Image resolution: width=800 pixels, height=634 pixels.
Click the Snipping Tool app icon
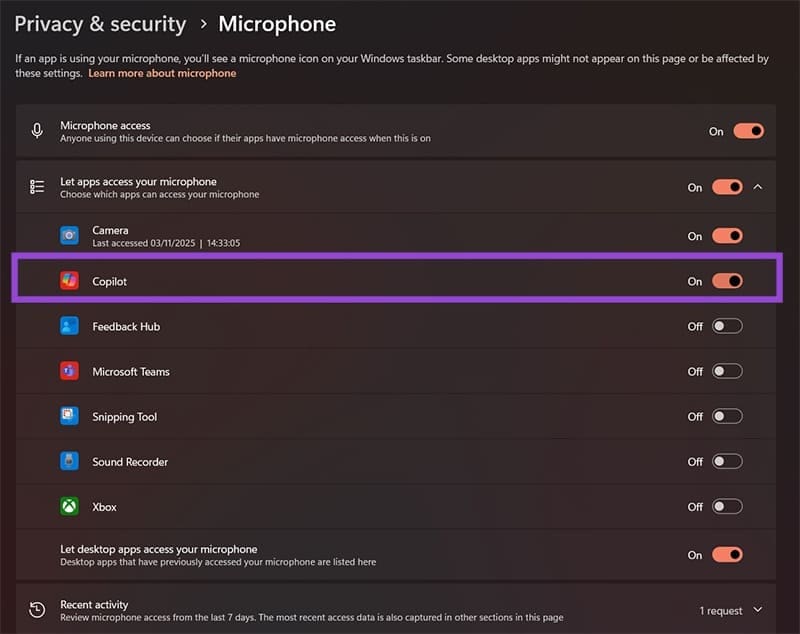(x=69, y=416)
